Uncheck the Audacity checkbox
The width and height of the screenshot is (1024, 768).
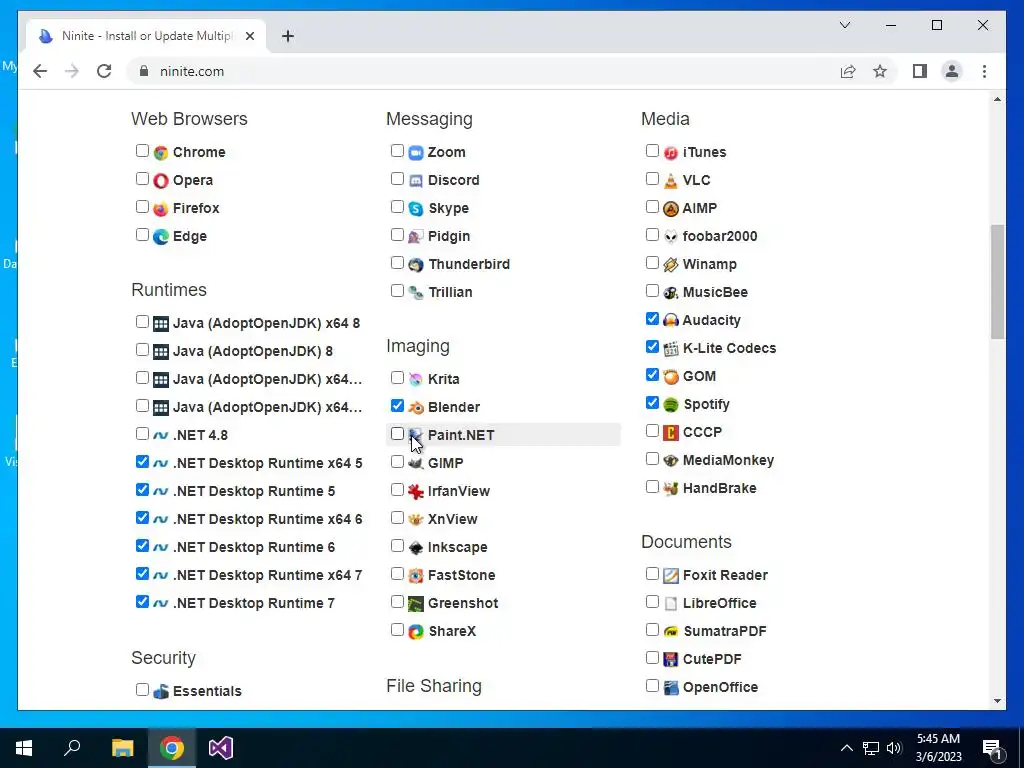(x=652, y=319)
